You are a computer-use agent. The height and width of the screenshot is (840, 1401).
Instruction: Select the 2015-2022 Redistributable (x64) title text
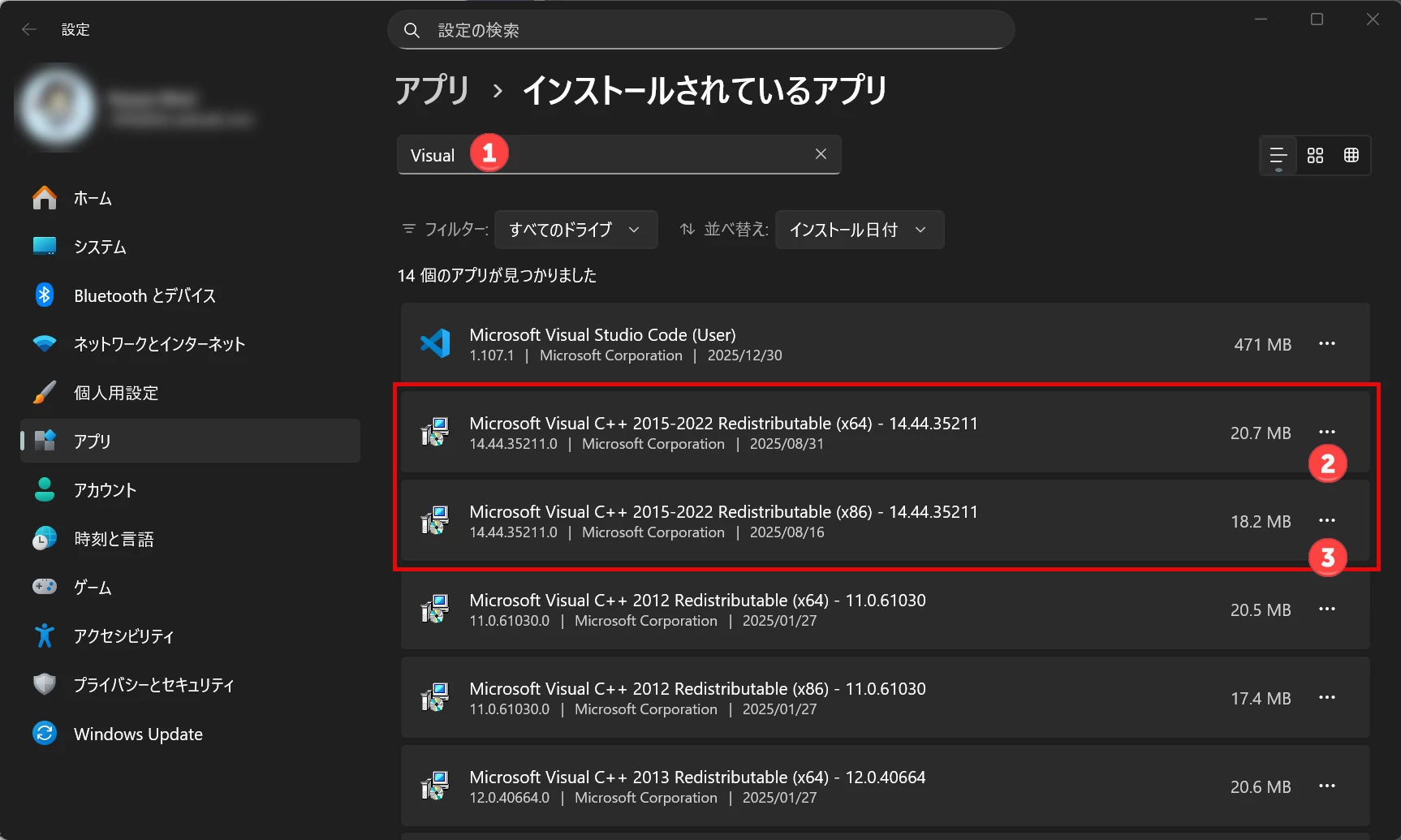pos(723,423)
